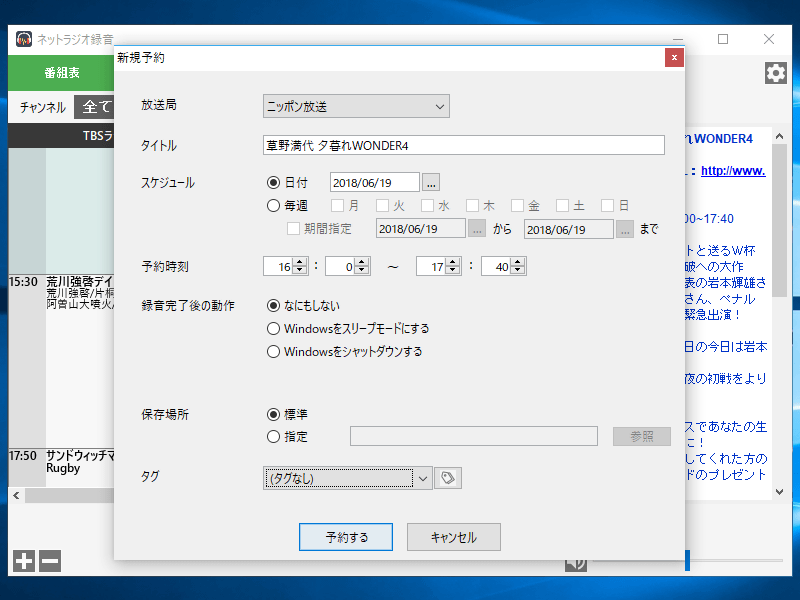Open the settings gear icon
This screenshot has height=600, width=800.
tap(775, 73)
